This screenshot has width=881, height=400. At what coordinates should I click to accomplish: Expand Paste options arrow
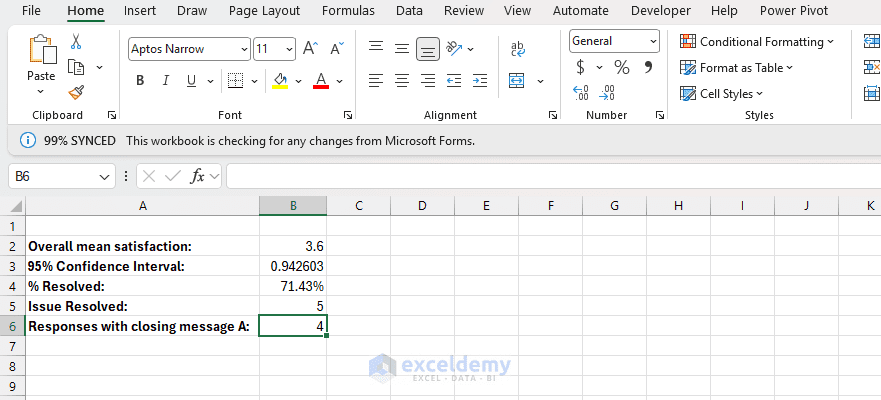pos(40,91)
